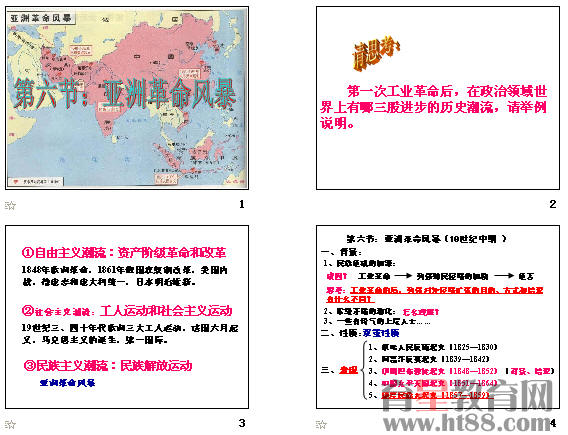This screenshot has width=568, height=435.
Task: Click the legend box at the map's bottom-left
Action: coord(36,181)
